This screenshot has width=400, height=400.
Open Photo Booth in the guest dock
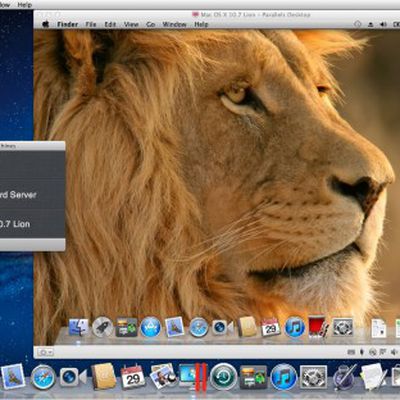pyautogui.click(x=318, y=327)
